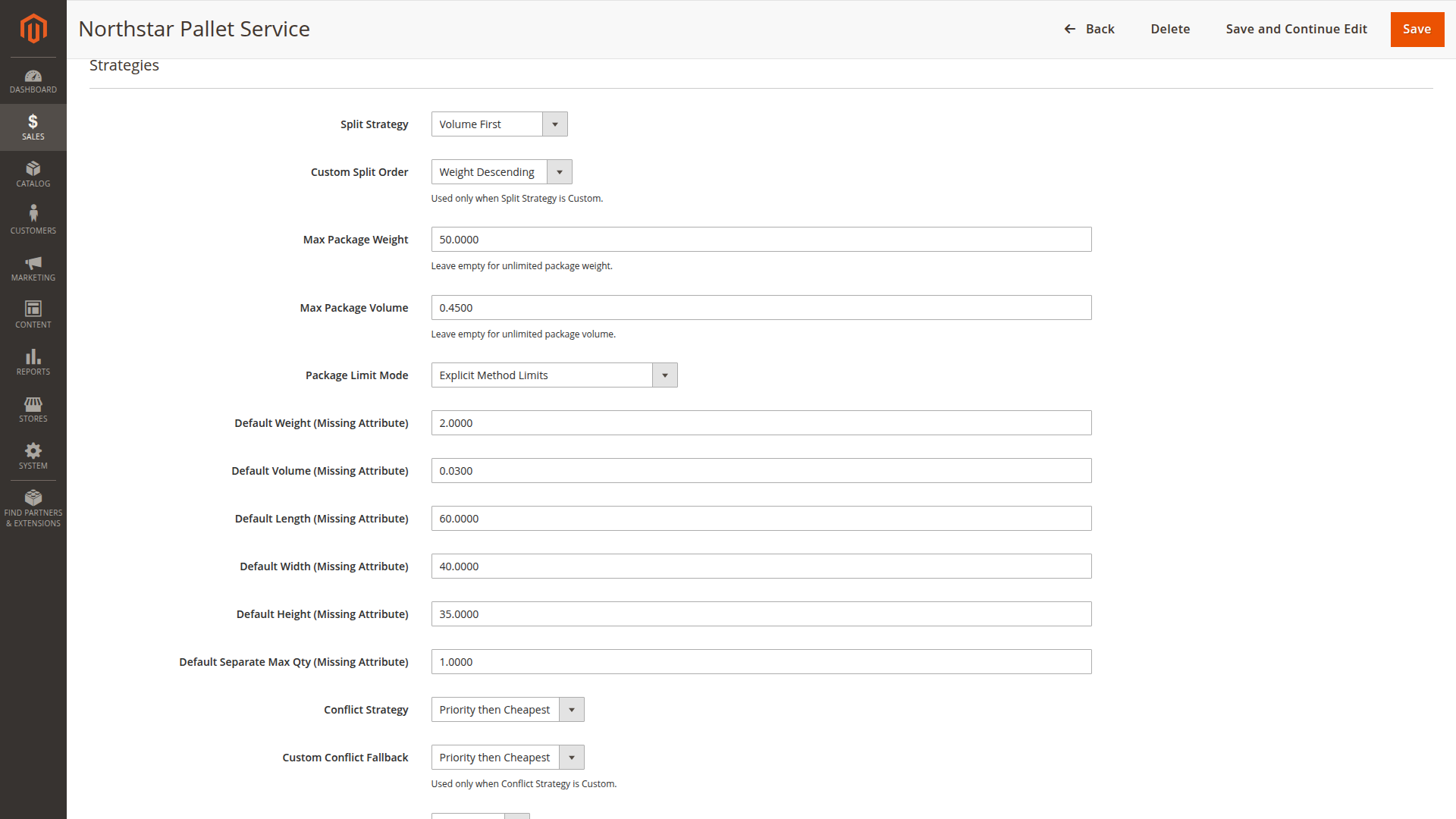Open the Customers sidebar menu

click(x=33, y=221)
